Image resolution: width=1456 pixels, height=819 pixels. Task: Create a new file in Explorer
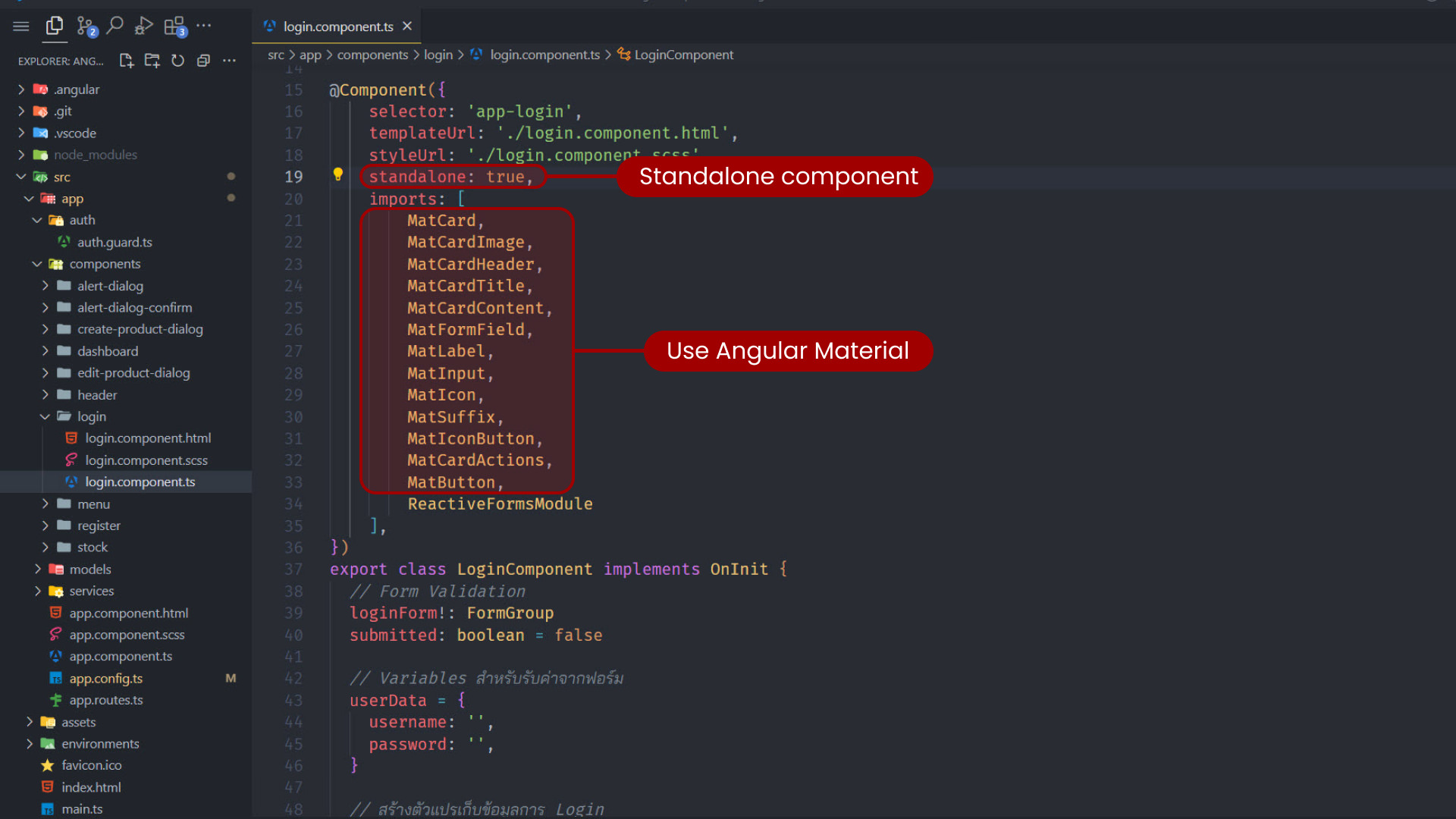click(x=126, y=61)
